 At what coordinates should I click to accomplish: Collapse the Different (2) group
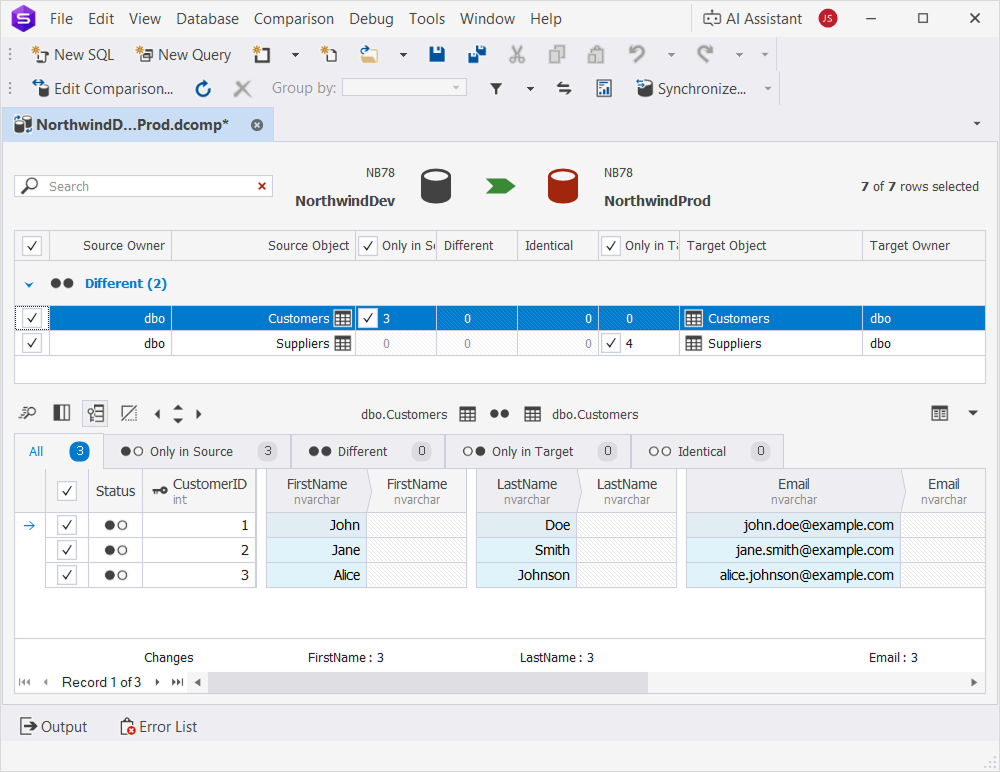pos(29,284)
